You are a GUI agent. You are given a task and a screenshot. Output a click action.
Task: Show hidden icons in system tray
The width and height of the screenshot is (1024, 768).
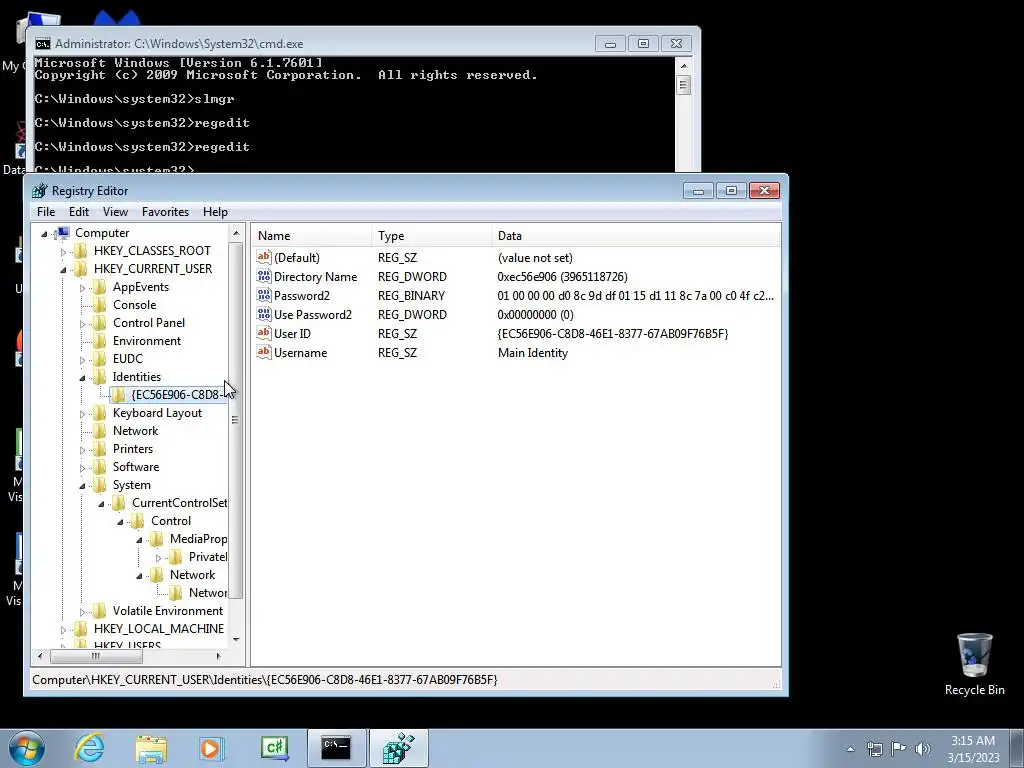[x=850, y=749]
